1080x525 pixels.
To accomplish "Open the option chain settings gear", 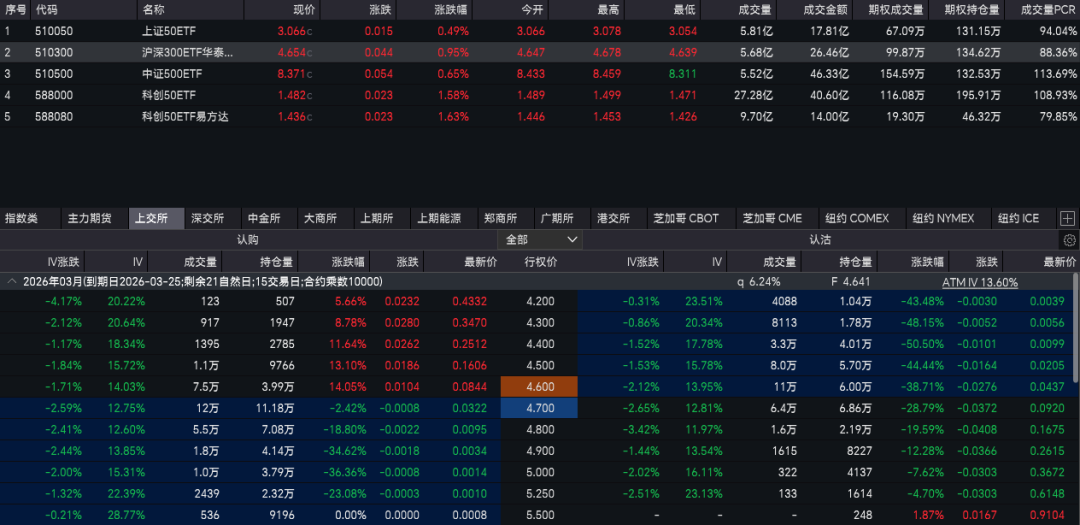I will [1069, 240].
